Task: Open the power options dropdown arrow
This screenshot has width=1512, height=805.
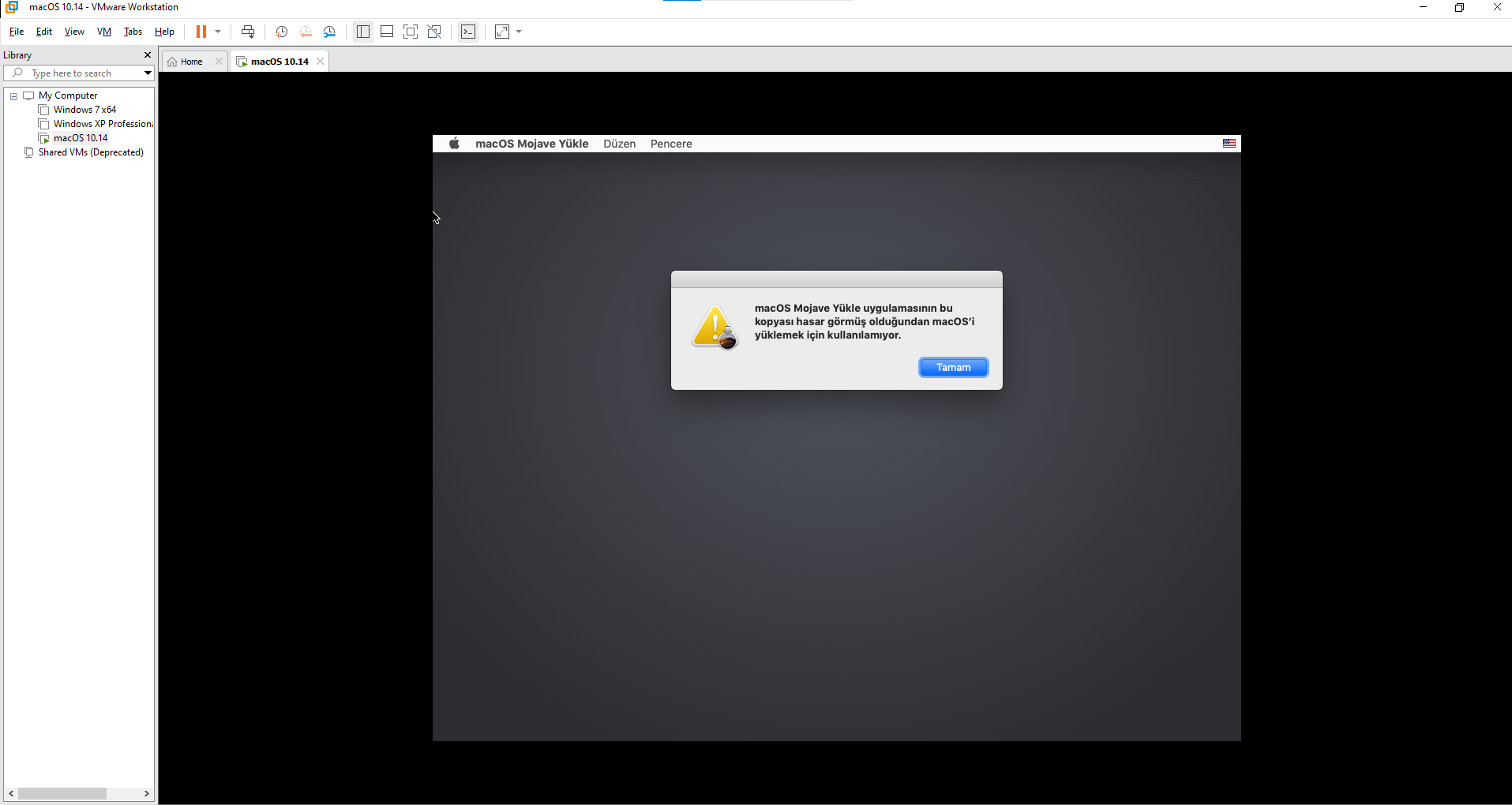Action: coord(218,32)
